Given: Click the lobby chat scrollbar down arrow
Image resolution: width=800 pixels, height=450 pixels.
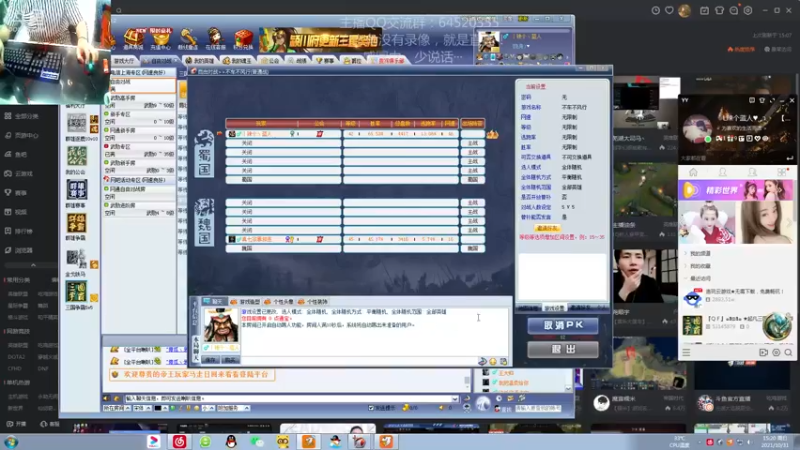Looking at the screenshot, I should 466,388.
